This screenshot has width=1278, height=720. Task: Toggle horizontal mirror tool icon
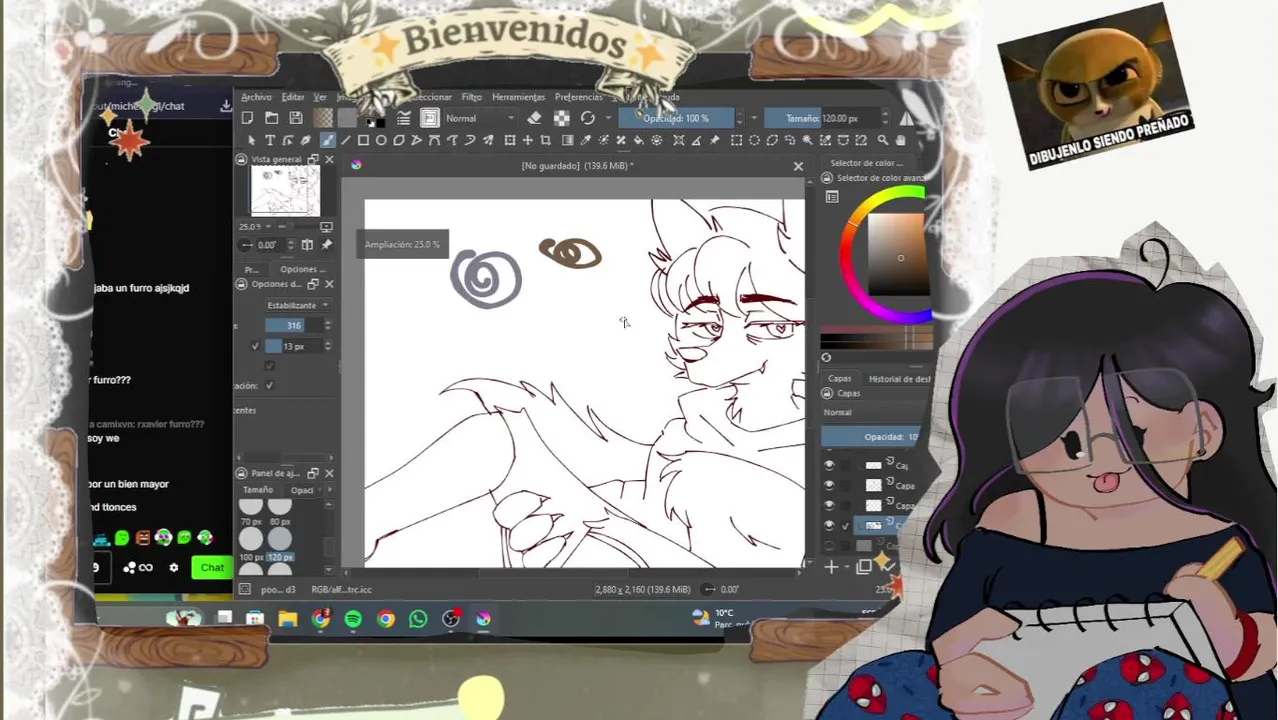coord(906,118)
